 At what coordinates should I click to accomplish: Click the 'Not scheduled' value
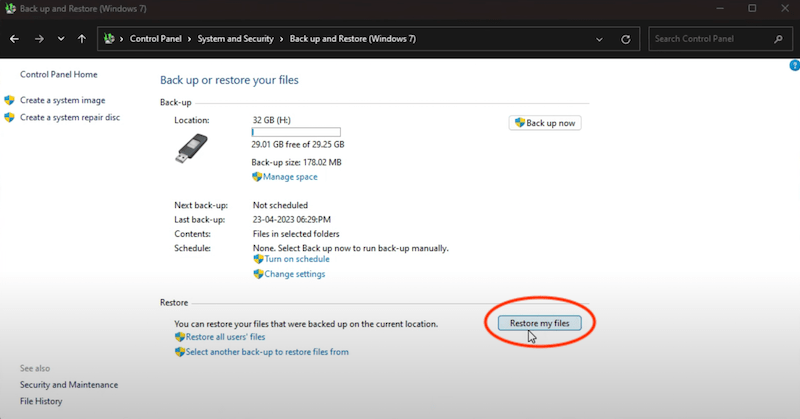[x=280, y=205]
